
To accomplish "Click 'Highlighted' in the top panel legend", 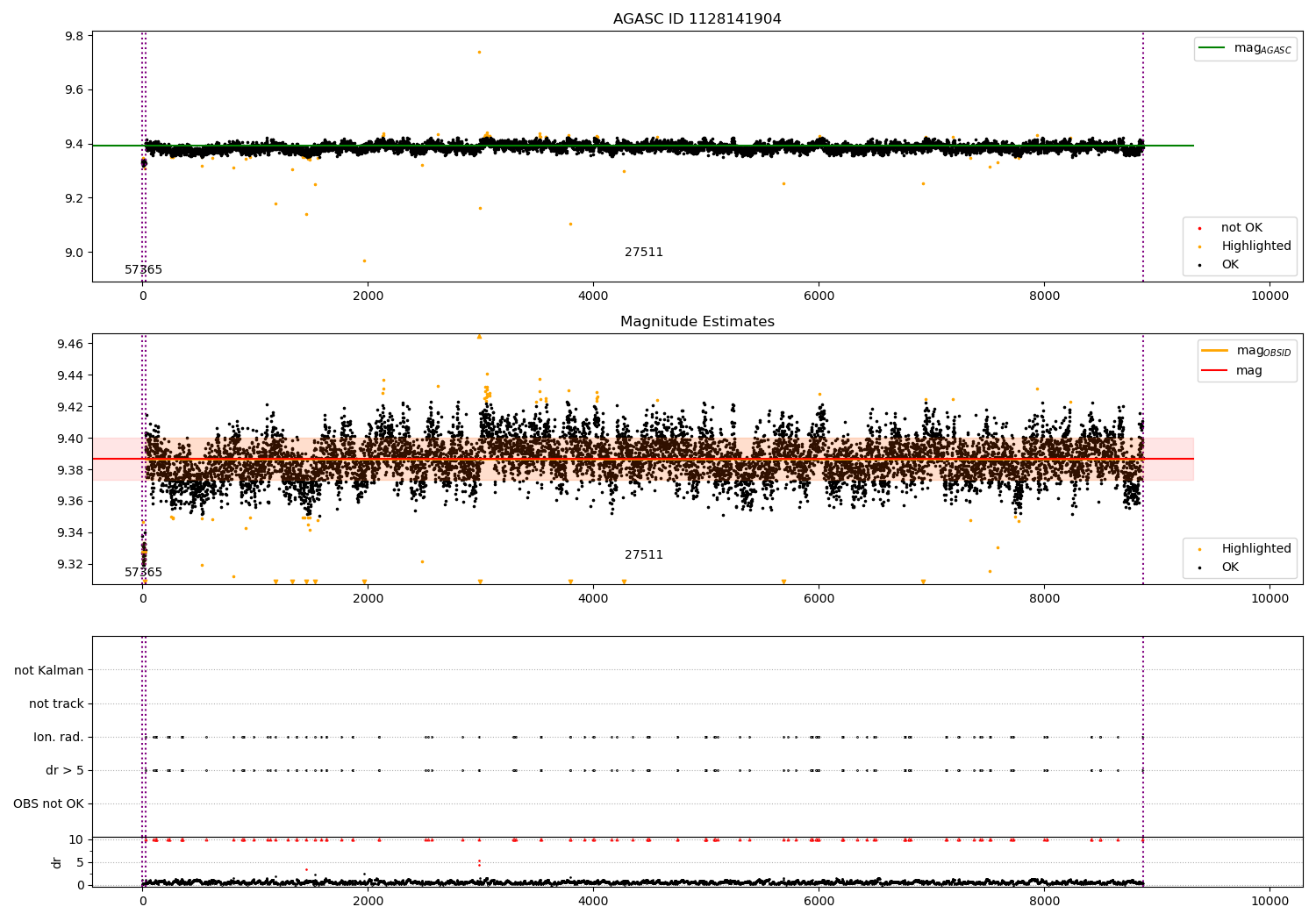I will 1256,246.
